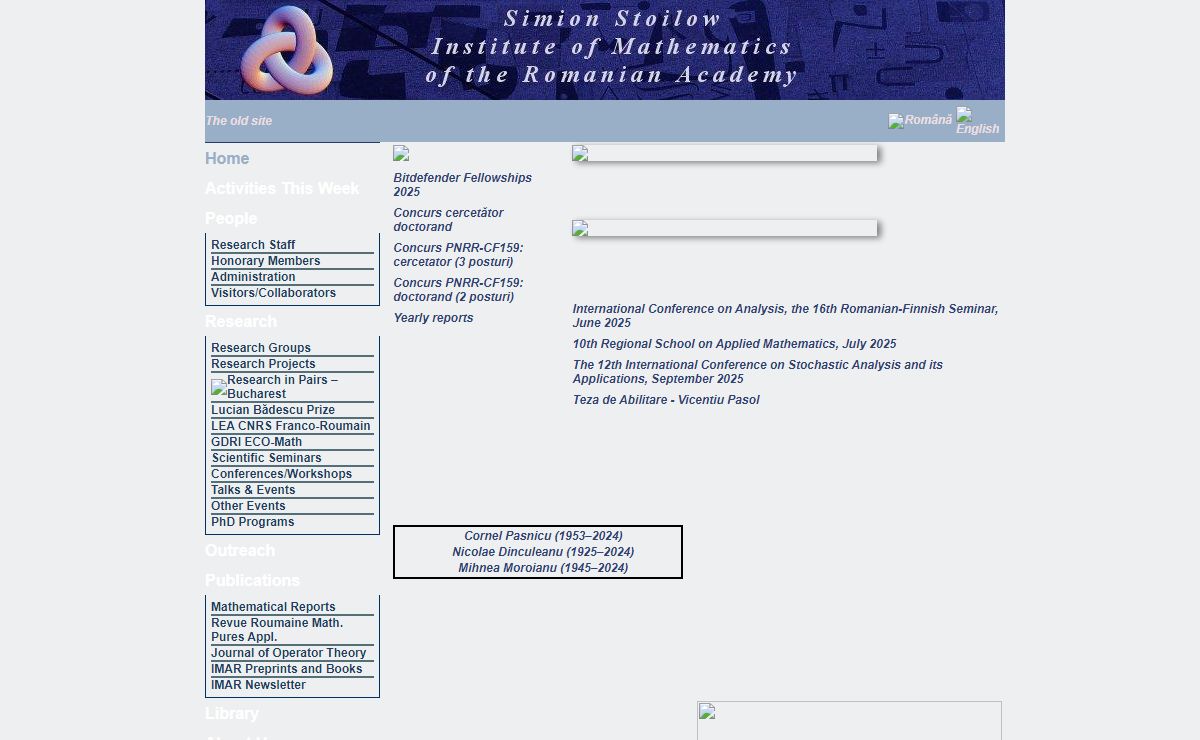Click the Research in Pairs icon

(x=219, y=387)
